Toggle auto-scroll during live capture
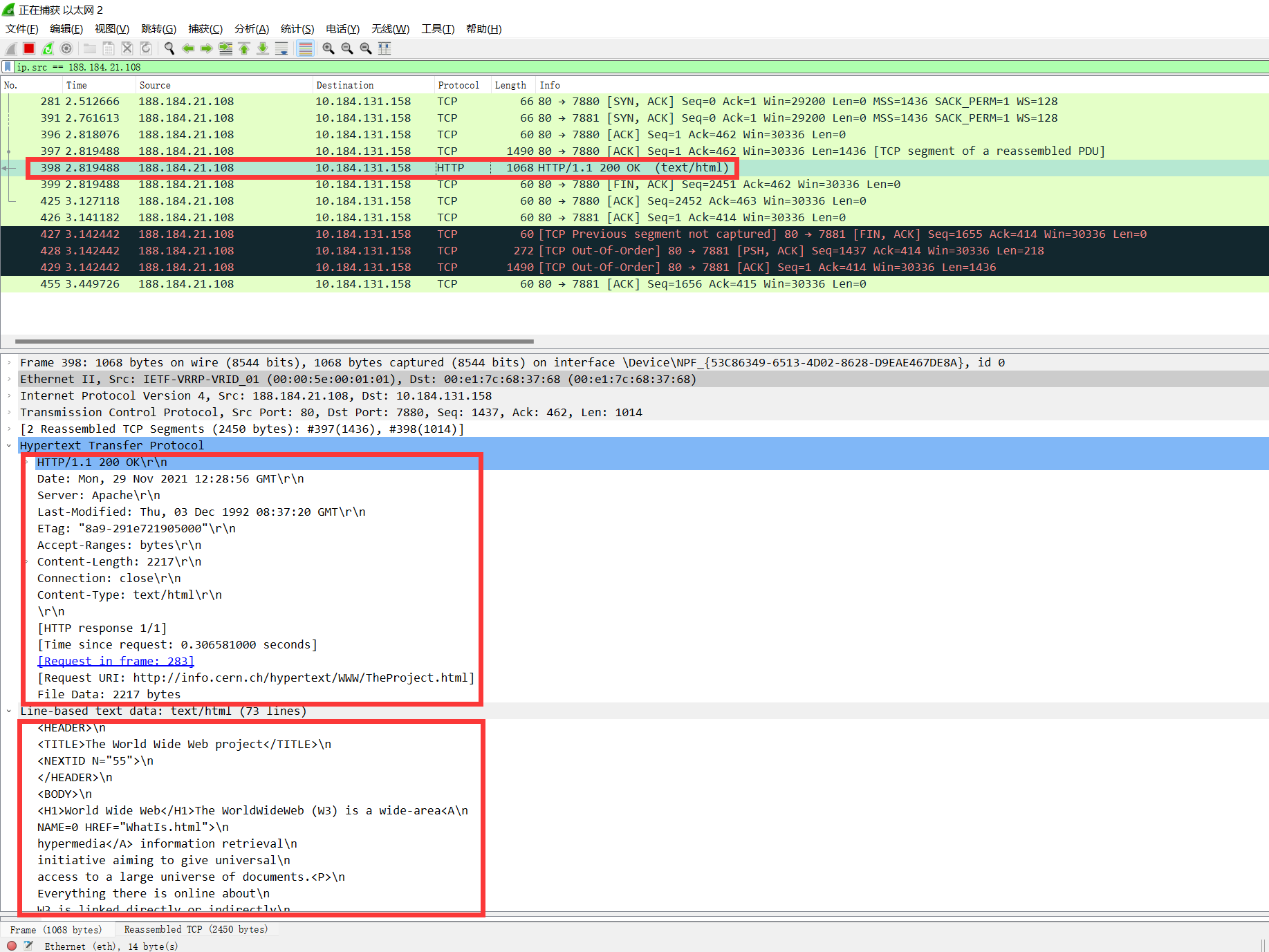The width and height of the screenshot is (1269, 952). point(281,48)
